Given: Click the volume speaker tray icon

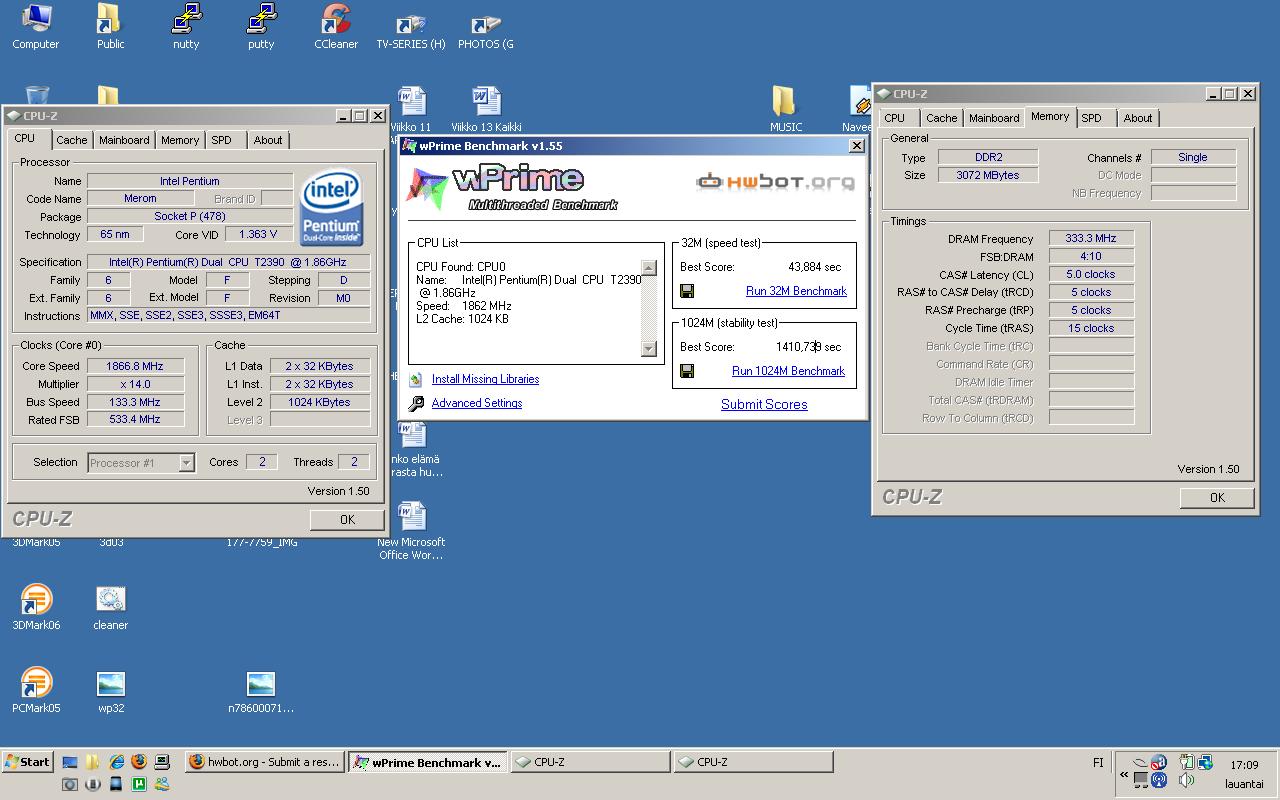Looking at the screenshot, I should coord(1187,780).
